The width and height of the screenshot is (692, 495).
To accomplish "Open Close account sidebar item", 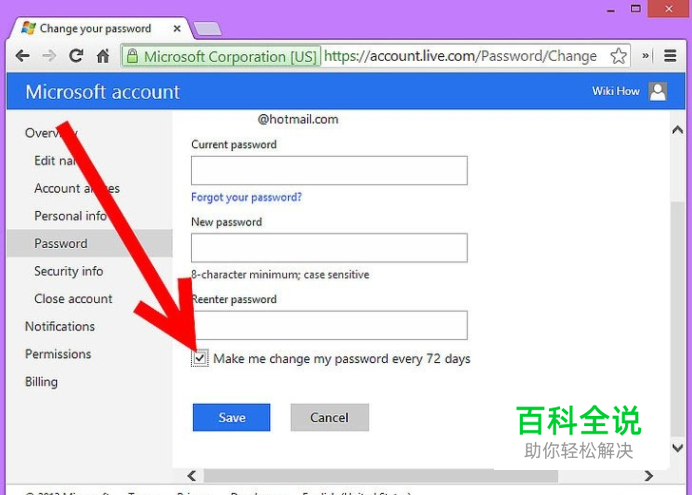I will coord(73,299).
